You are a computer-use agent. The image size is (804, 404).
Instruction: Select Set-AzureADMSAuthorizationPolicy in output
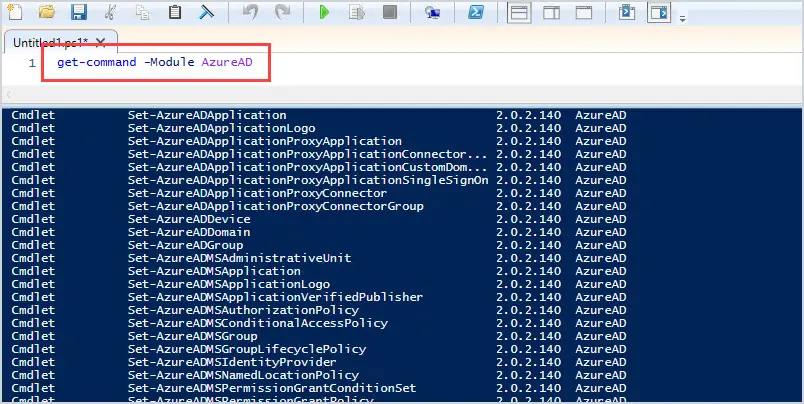pyautogui.click(x=243, y=310)
